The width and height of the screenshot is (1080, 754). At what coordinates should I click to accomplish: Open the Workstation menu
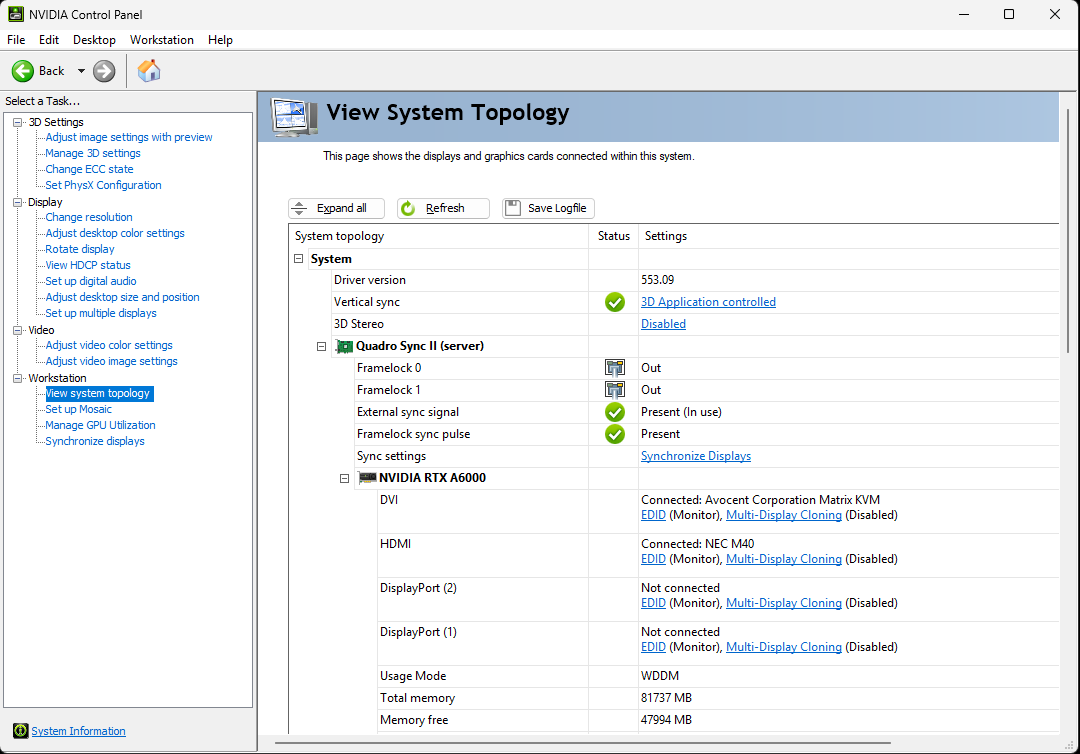(x=162, y=40)
